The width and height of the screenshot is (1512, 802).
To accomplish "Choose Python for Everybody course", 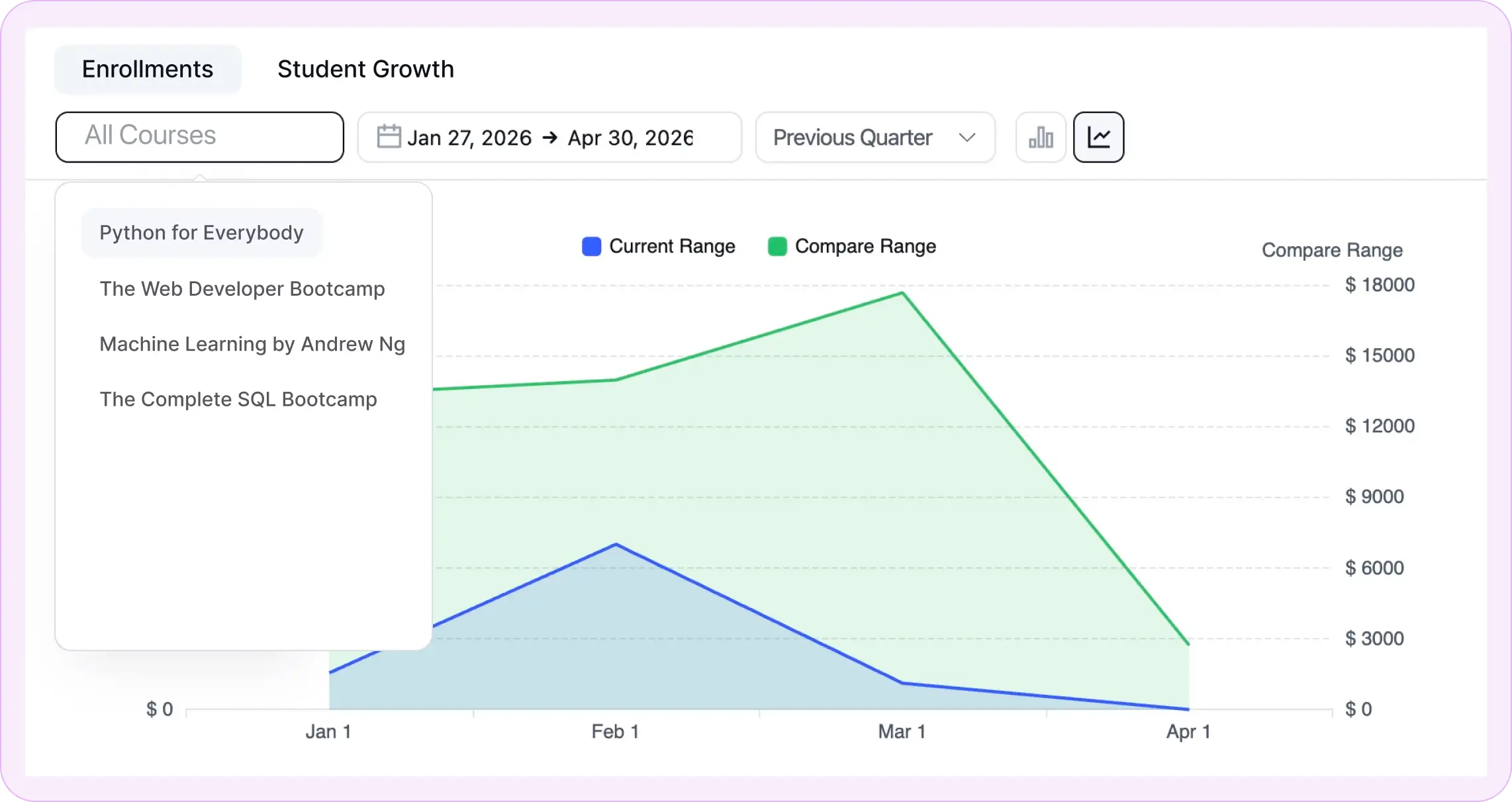I will point(201,232).
